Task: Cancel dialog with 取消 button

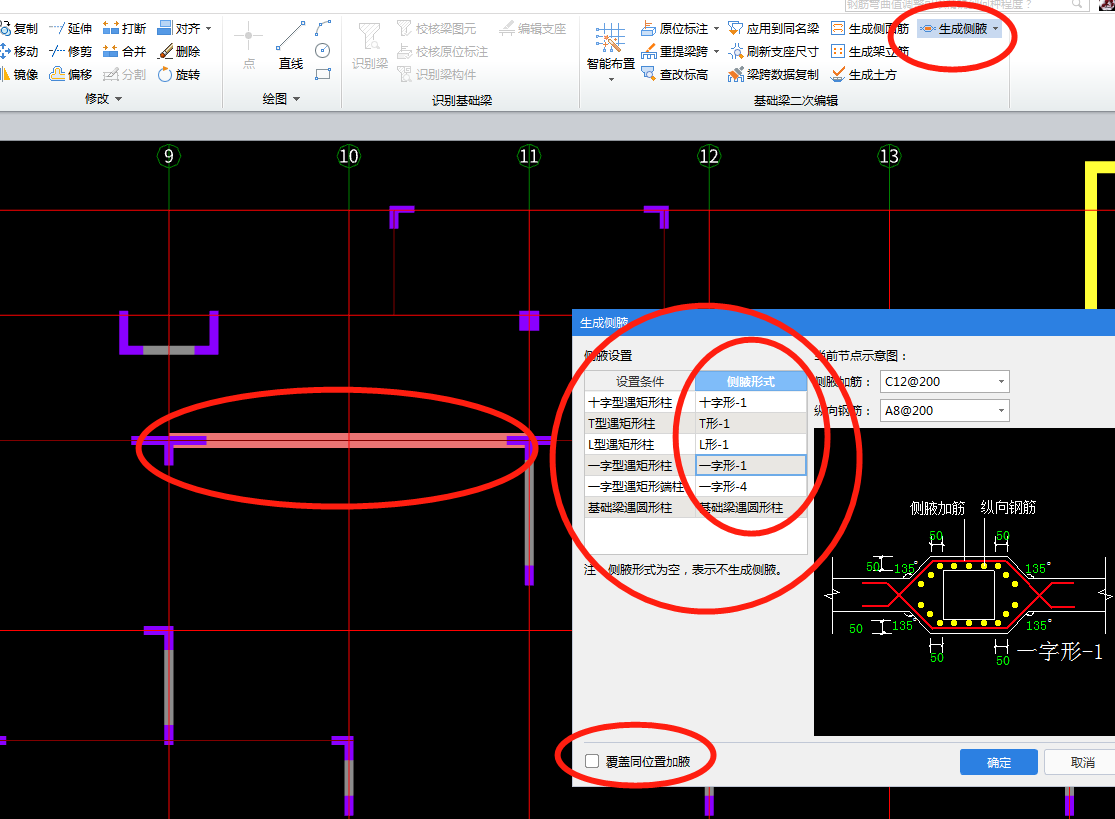Action: [1082, 762]
